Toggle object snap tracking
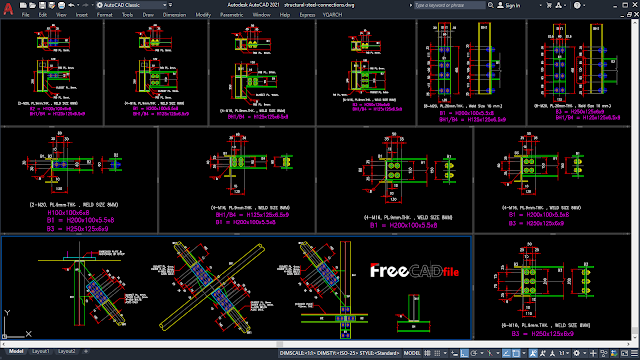 point(506,353)
